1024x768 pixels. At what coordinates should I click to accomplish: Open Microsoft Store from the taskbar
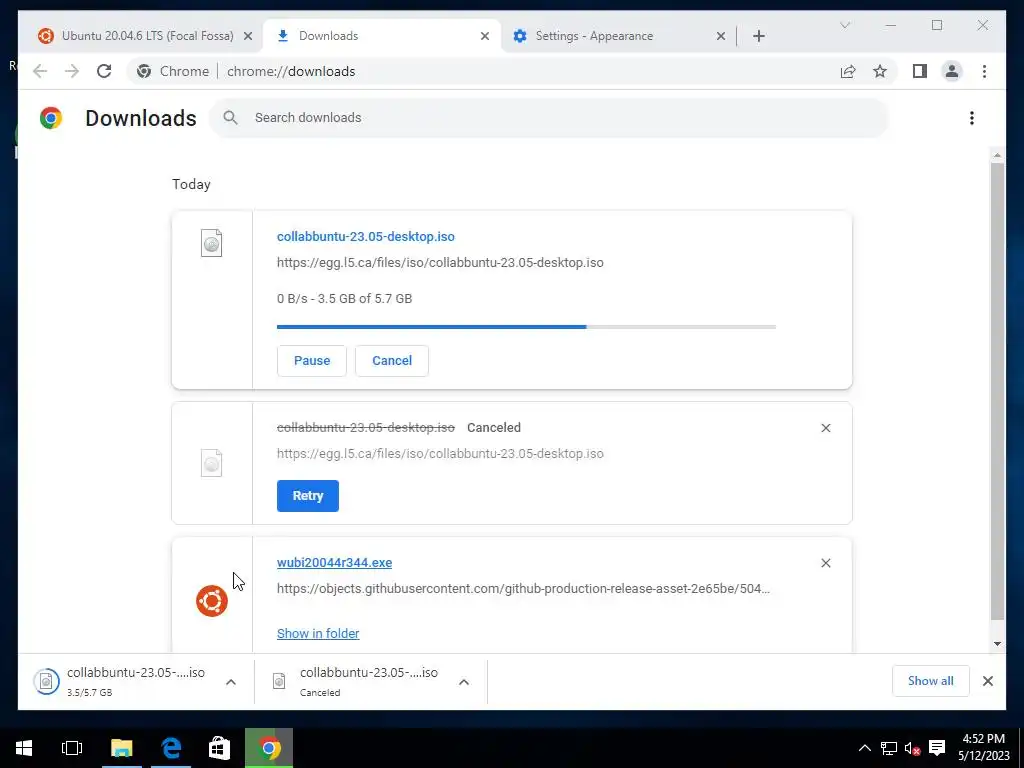219,748
